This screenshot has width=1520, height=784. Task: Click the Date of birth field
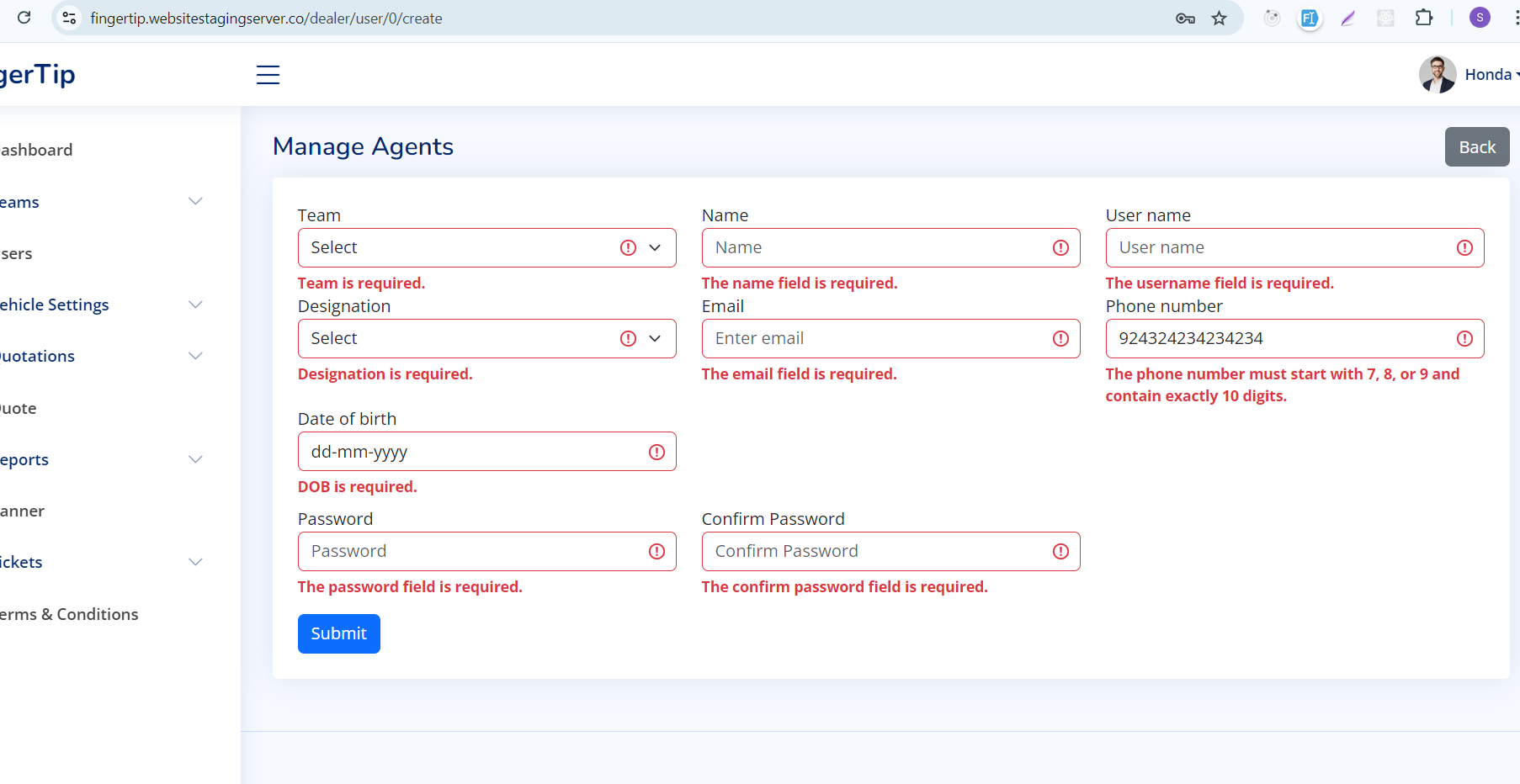[471, 452]
